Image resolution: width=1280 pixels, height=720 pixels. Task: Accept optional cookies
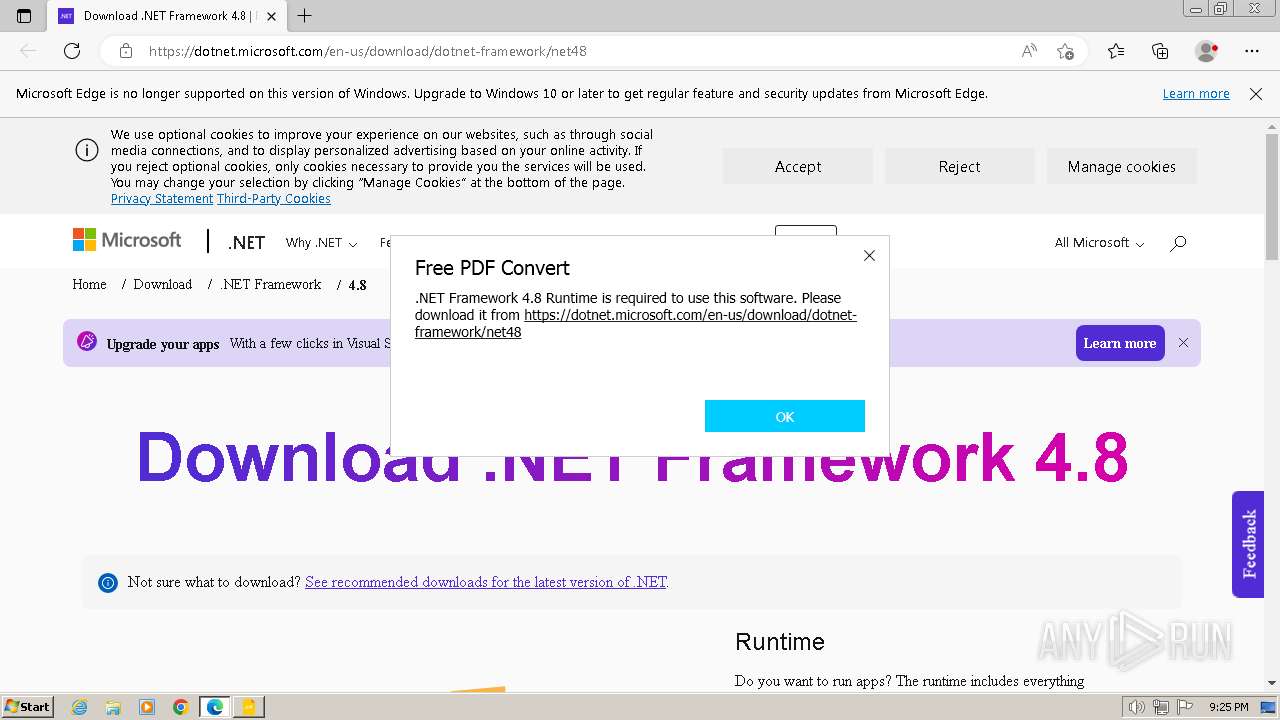tap(798, 167)
